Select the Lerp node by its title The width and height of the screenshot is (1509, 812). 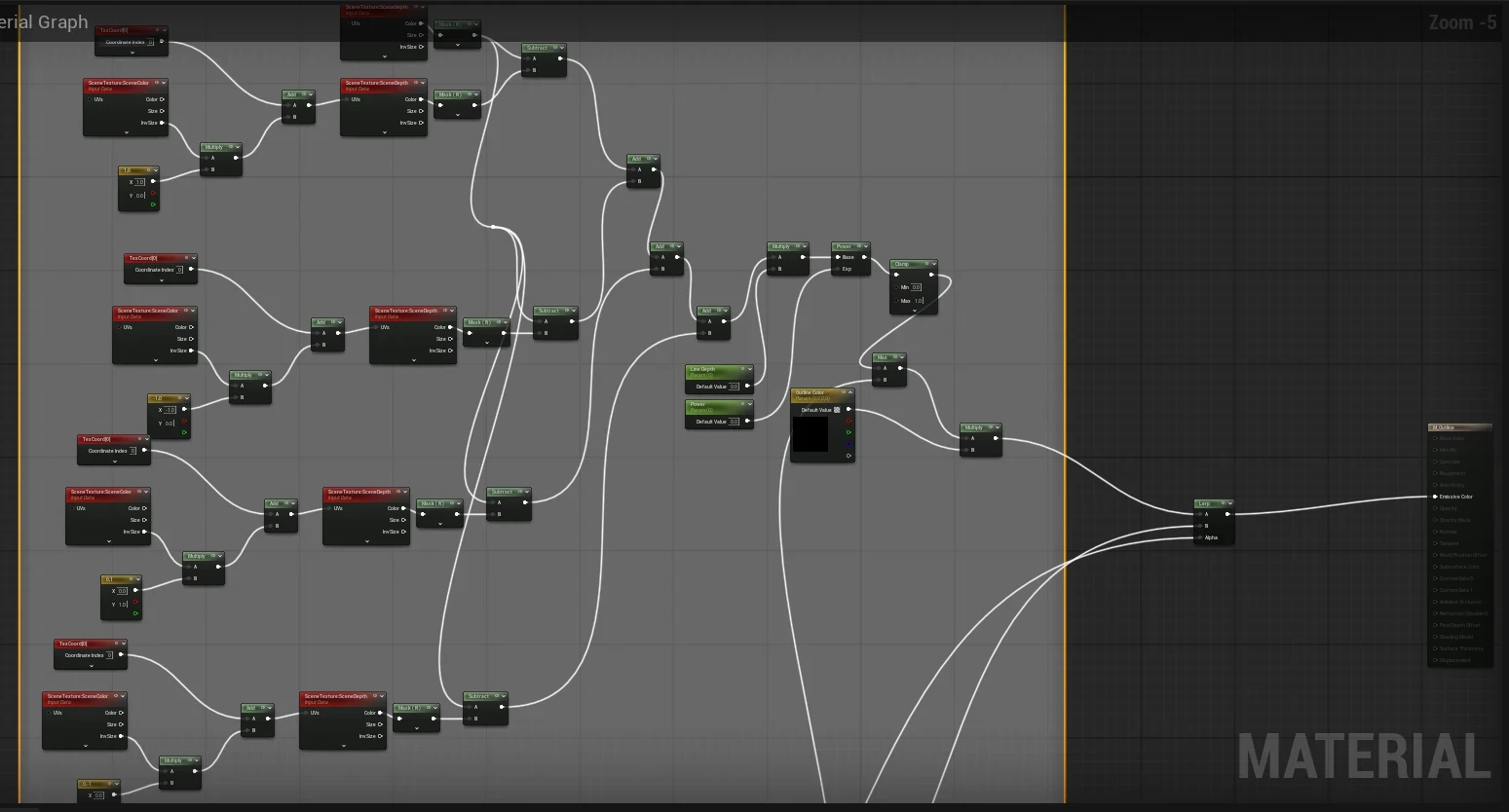pos(1204,503)
